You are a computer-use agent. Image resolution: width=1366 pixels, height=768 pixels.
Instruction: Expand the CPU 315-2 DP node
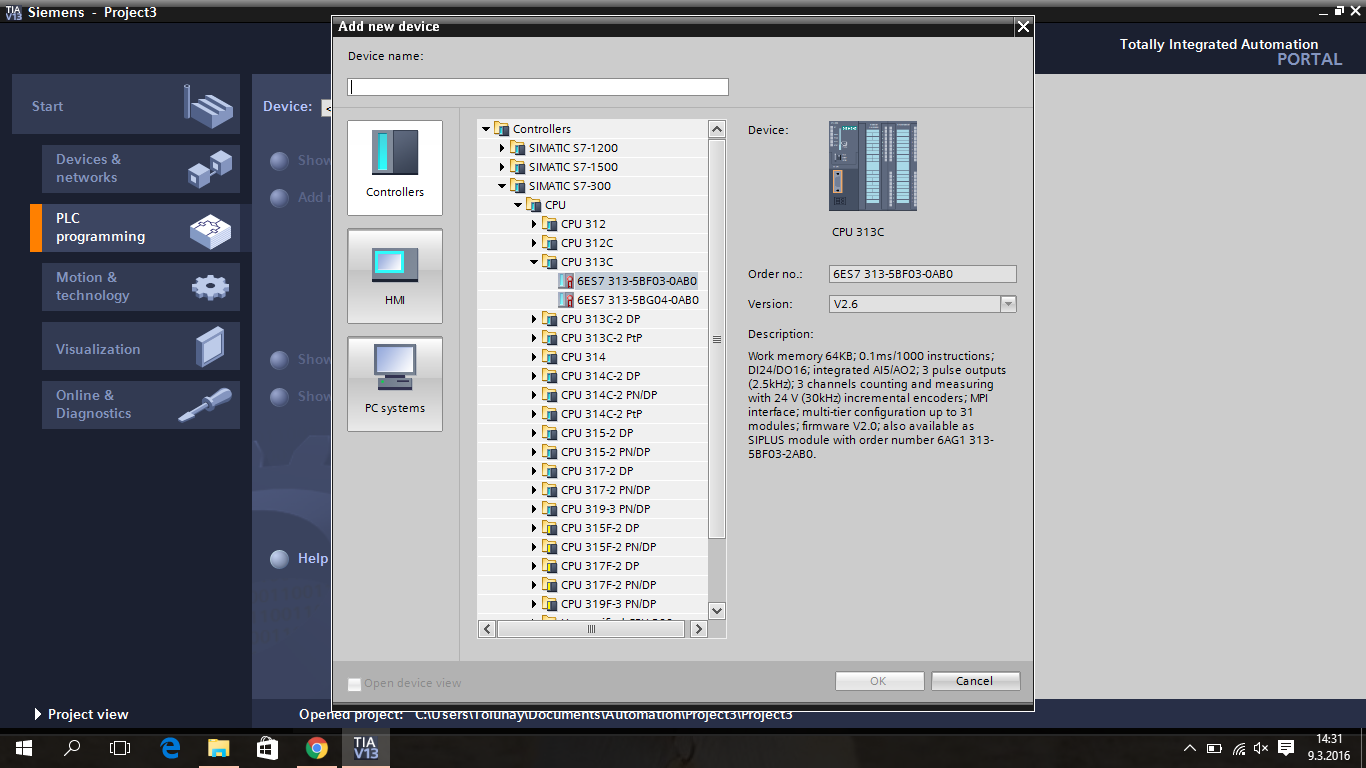[534, 433]
